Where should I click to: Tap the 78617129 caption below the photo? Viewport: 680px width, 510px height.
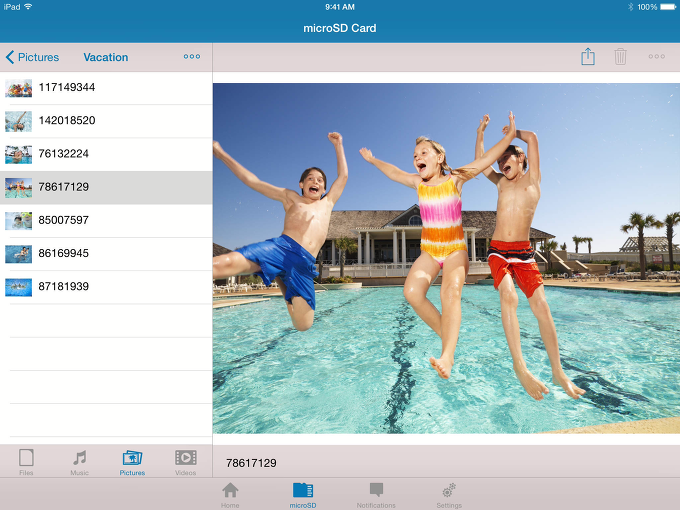tap(251, 463)
